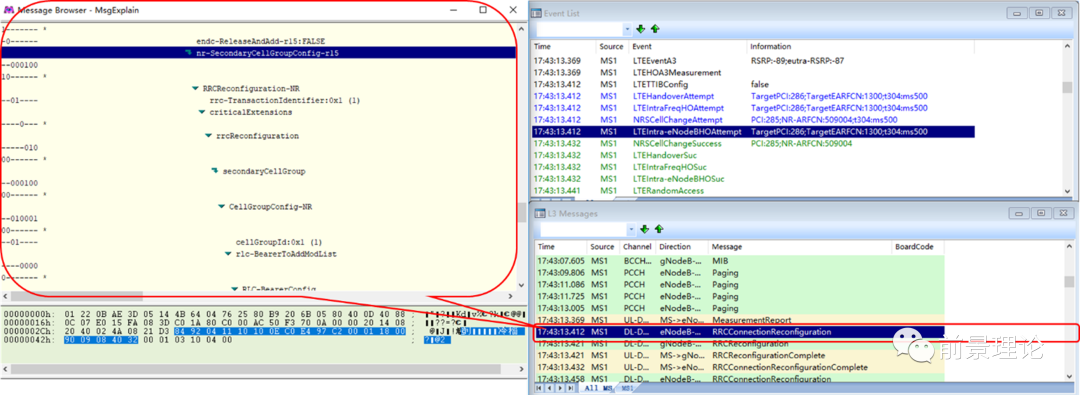Click the Event List filter input field
Screen dimensions: 1080x395
(579, 29)
